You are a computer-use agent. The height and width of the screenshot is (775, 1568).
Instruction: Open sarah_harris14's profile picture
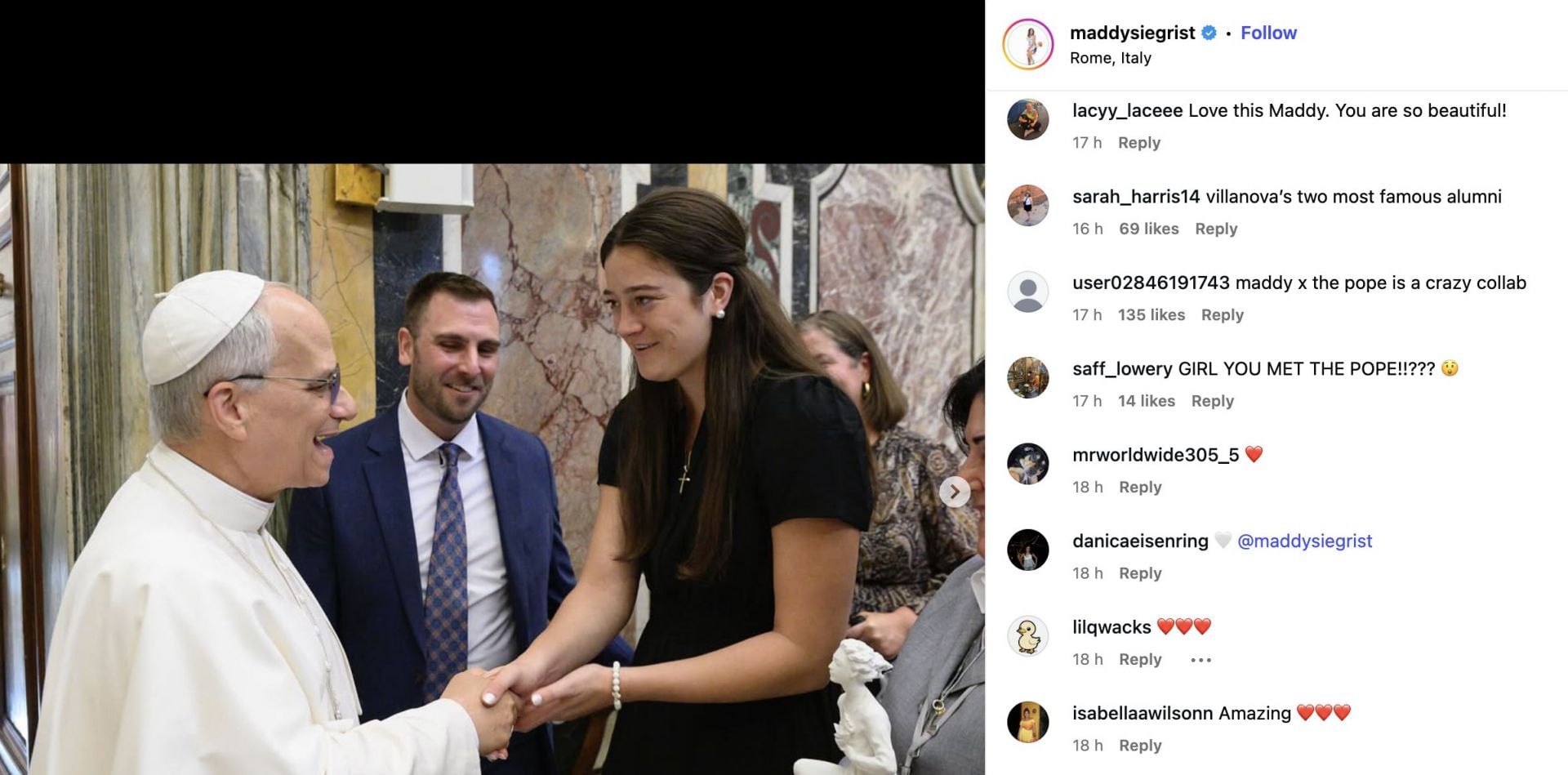coord(1028,206)
